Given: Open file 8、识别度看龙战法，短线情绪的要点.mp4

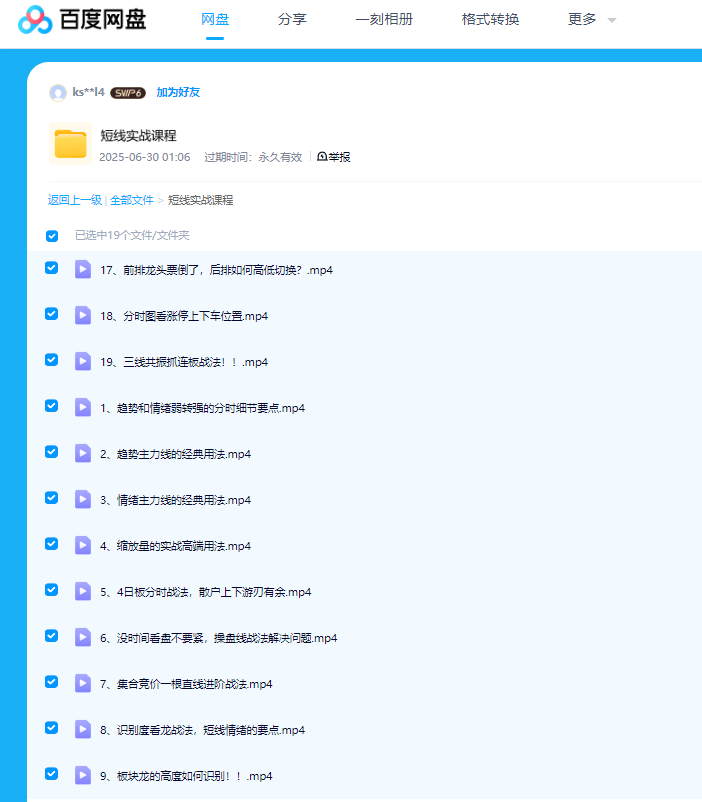Looking at the screenshot, I should click(x=202, y=730).
